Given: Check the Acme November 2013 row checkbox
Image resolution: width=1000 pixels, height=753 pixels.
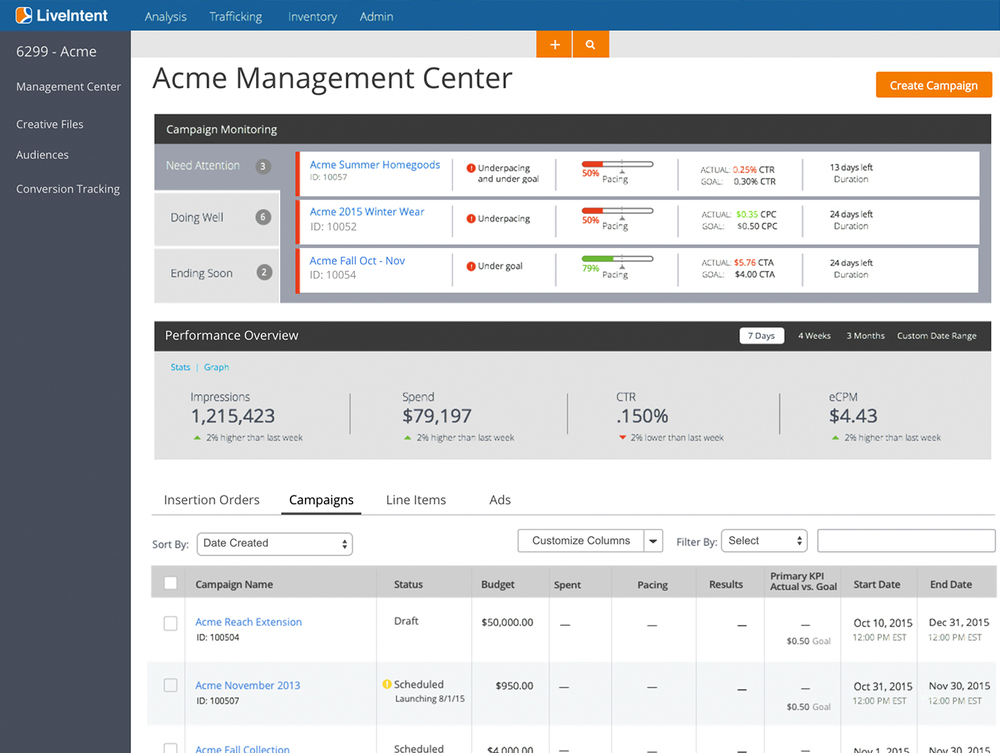Looking at the screenshot, I should pyautogui.click(x=170, y=685).
